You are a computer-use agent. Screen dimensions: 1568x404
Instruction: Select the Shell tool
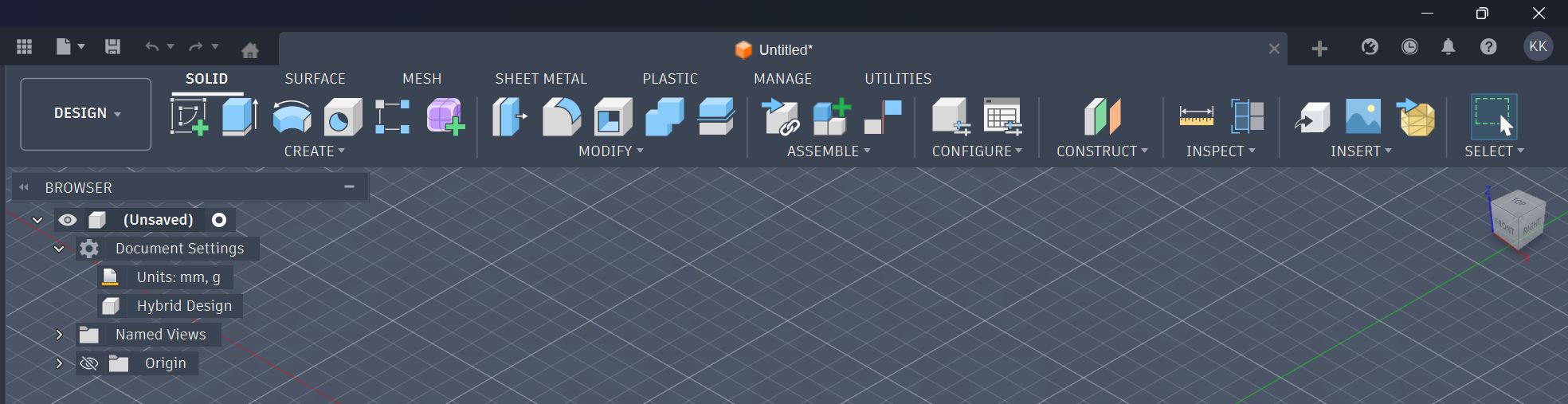(x=613, y=116)
